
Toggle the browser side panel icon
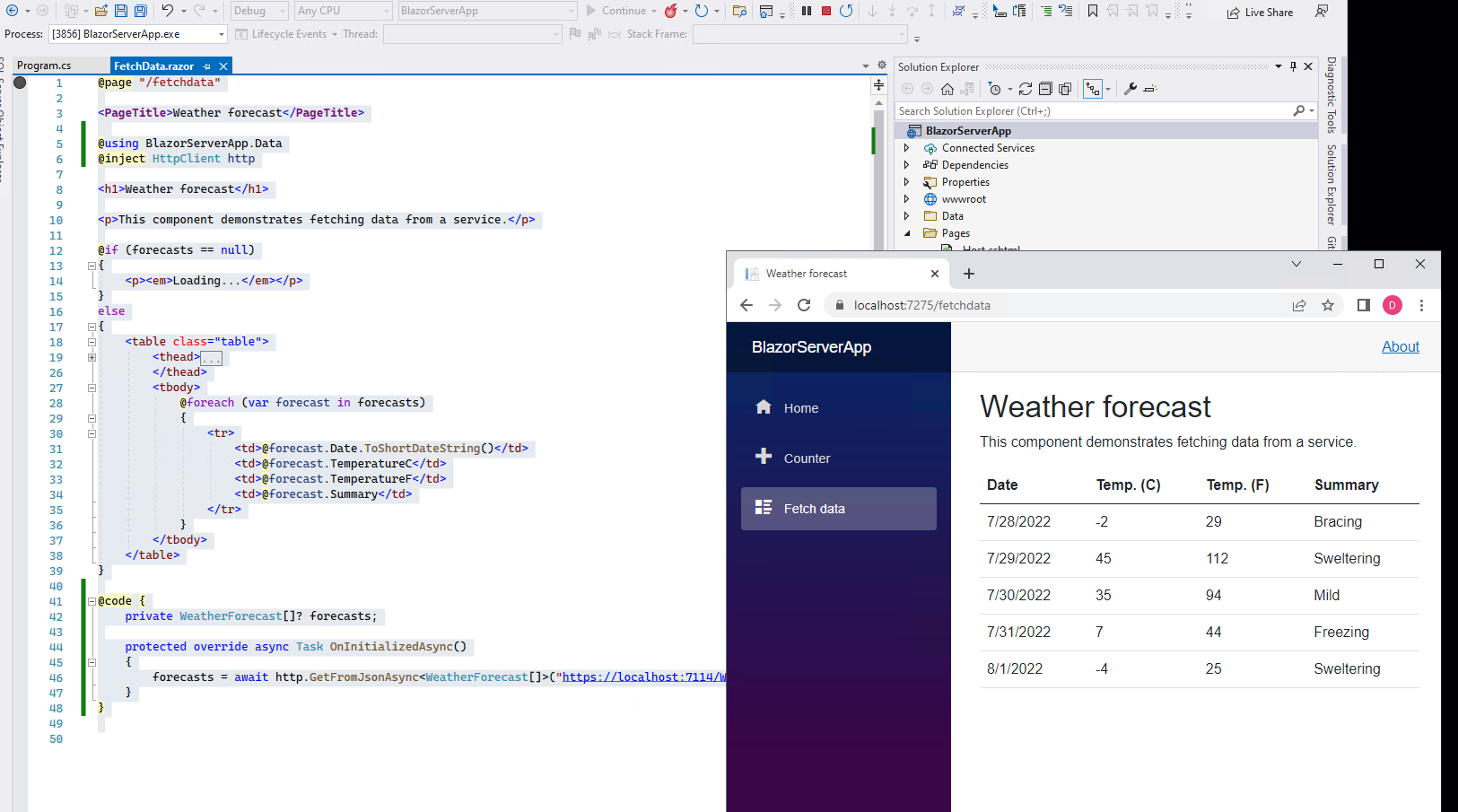(x=1363, y=305)
